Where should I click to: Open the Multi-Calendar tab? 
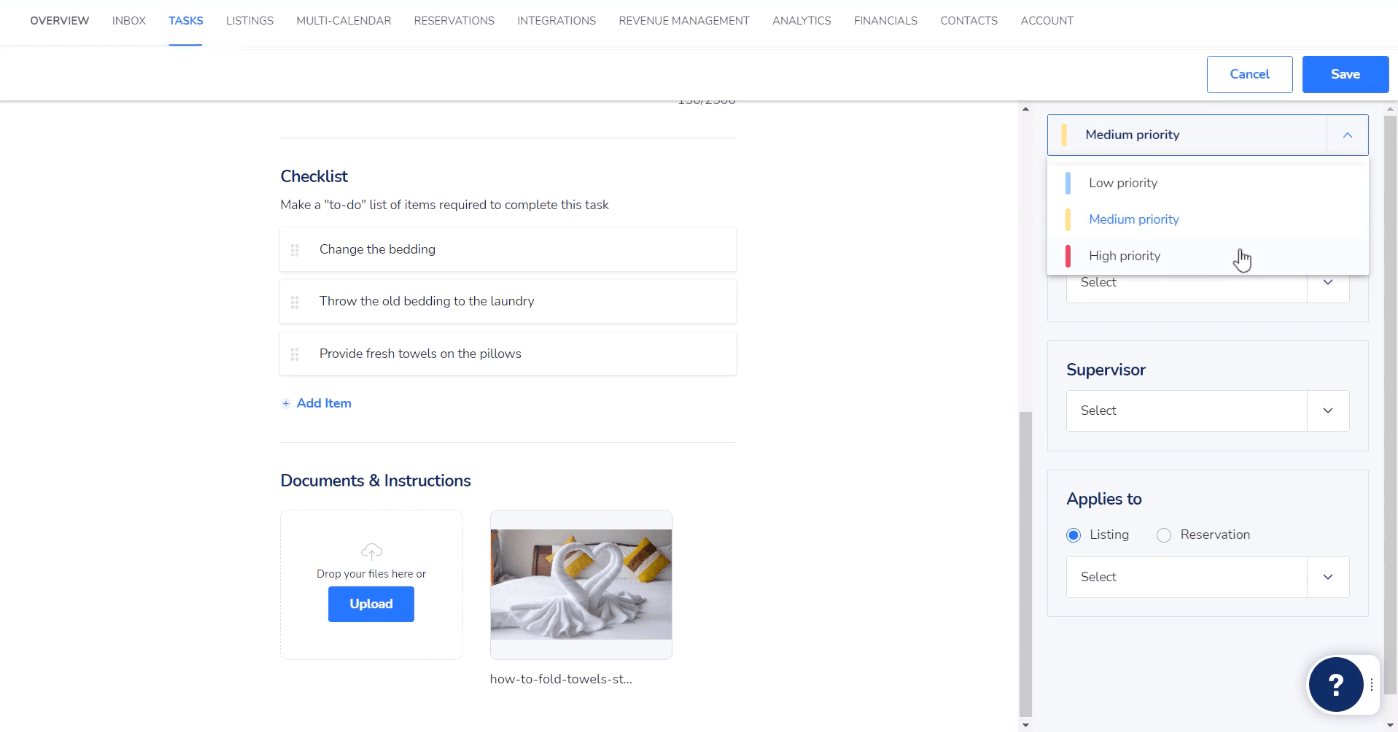[343, 21]
